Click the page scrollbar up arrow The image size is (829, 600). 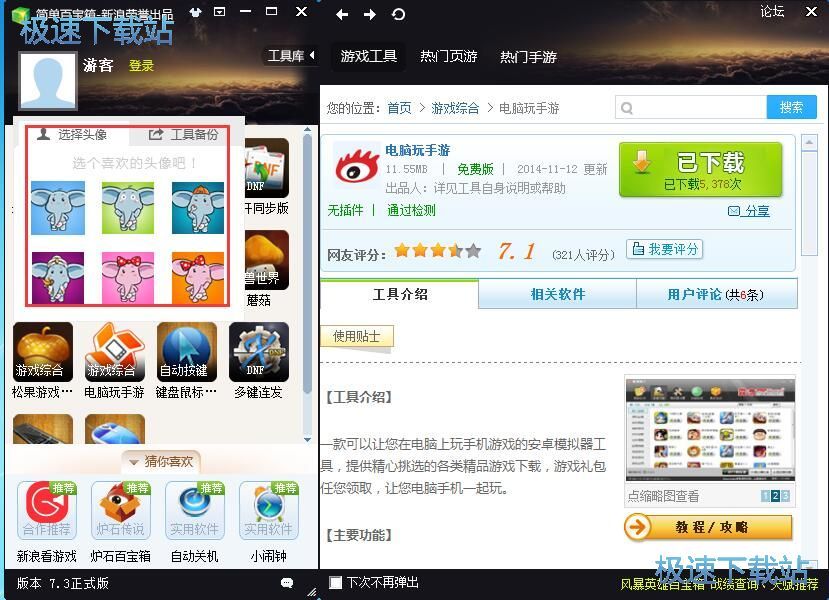tap(809, 143)
